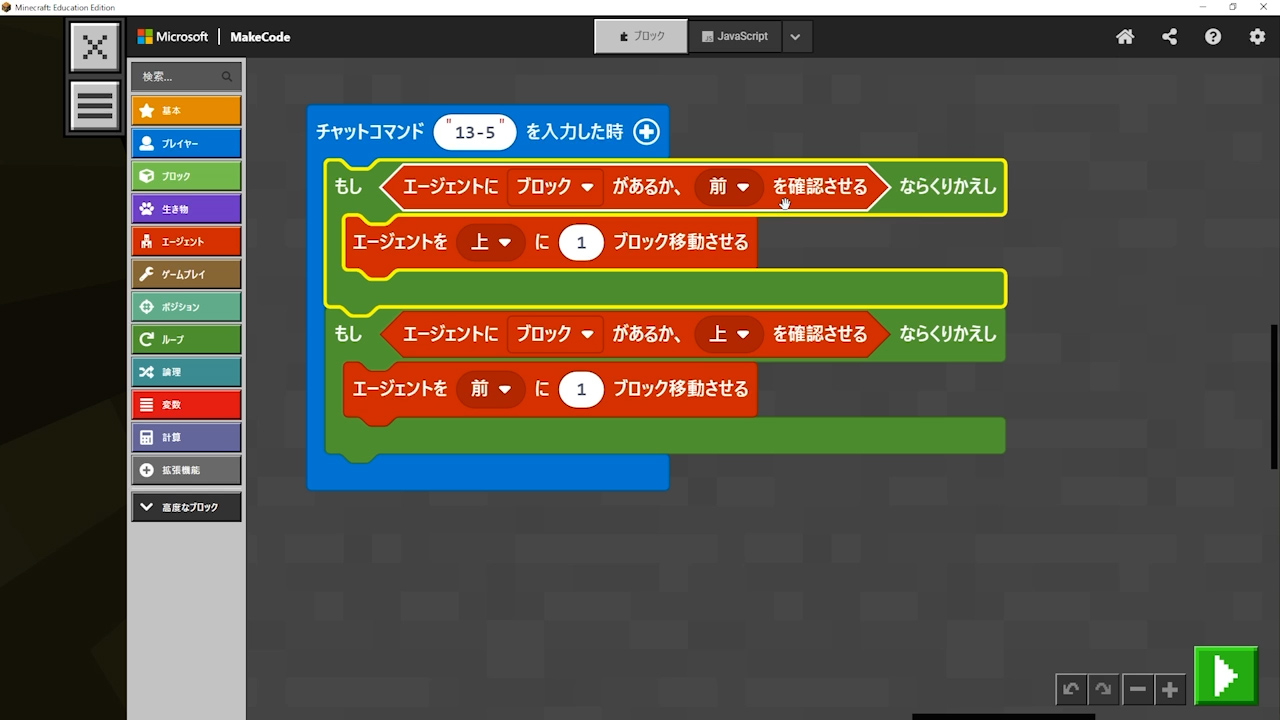The width and height of the screenshot is (1280, 720).
Task: Switch to the JavaScript editor view
Action: coord(735,36)
